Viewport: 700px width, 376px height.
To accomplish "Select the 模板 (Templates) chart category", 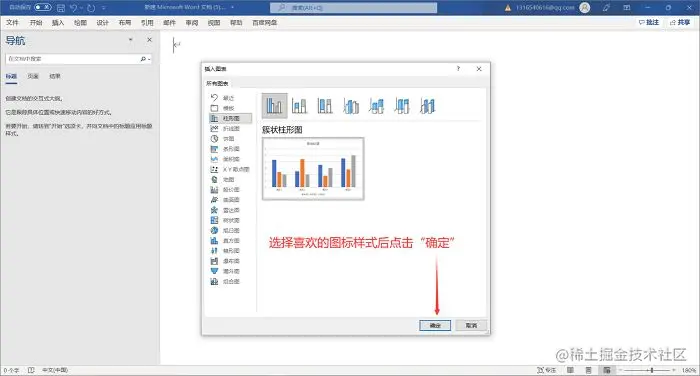I will [x=230, y=108].
